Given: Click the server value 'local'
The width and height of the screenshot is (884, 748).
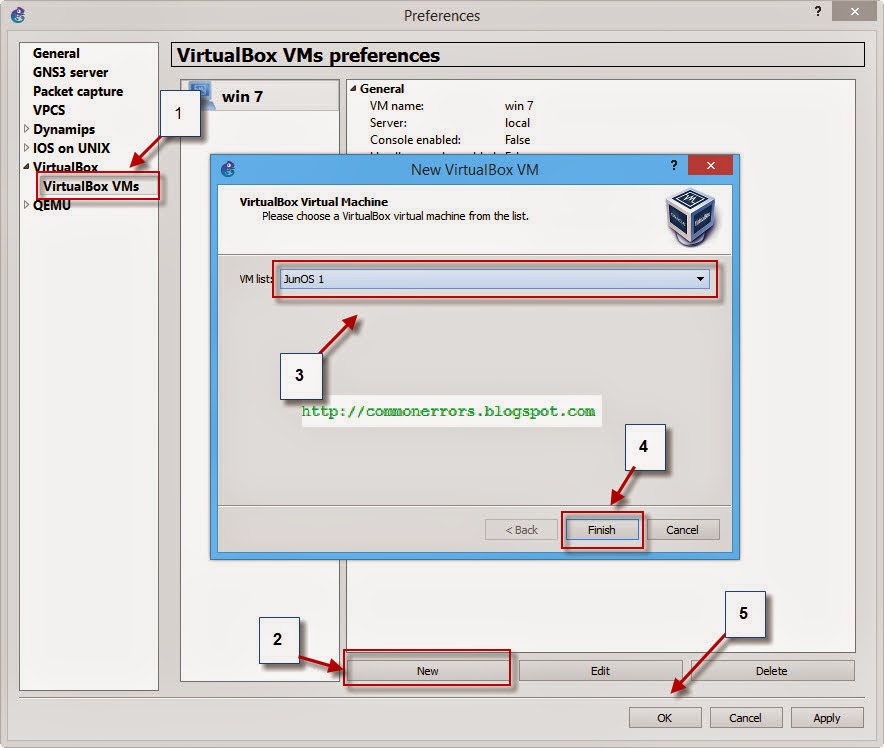Looking at the screenshot, I should pos(517,123).
